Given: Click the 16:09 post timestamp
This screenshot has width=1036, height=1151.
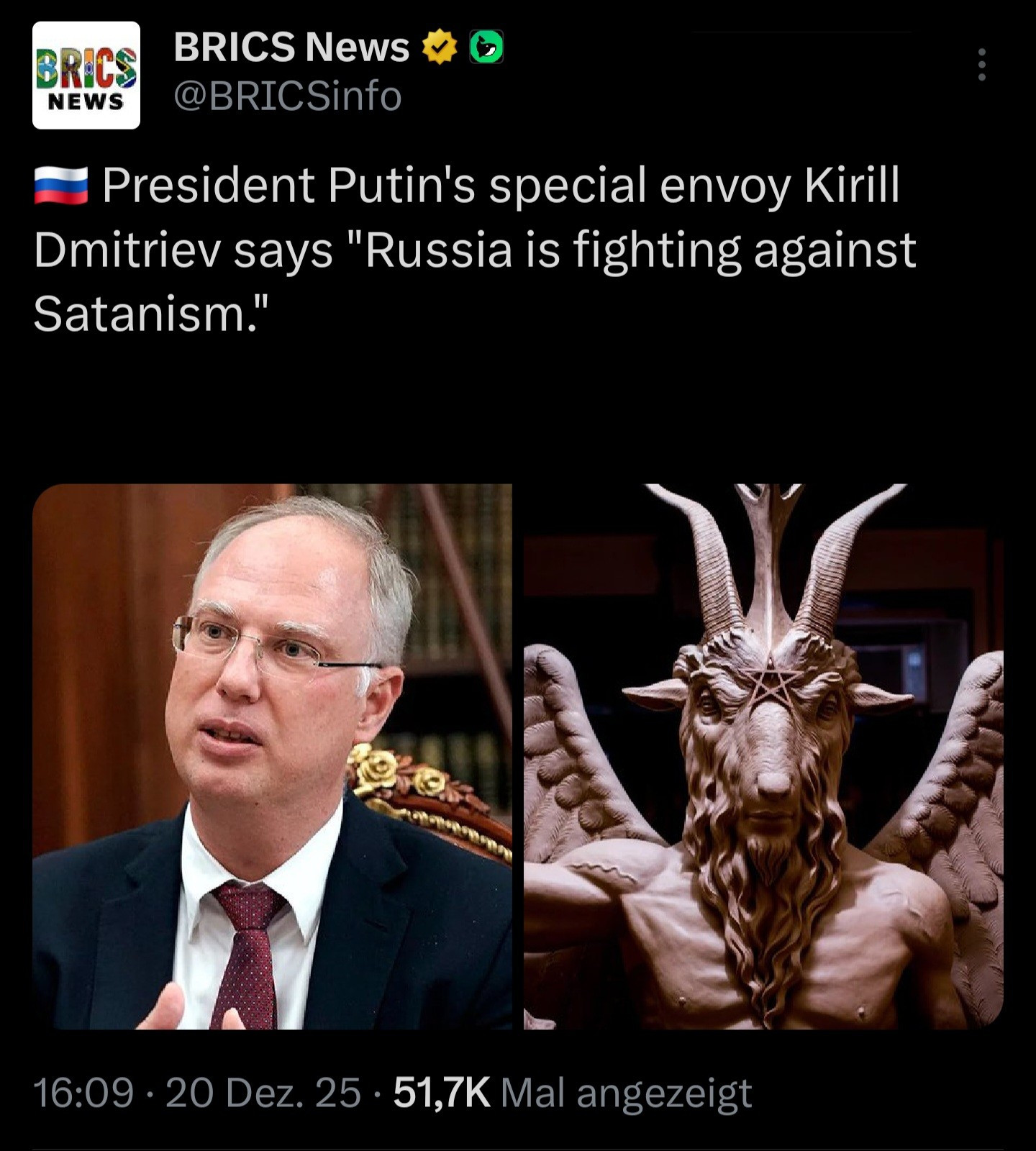Looking at the screenshot, I should (x=83, y=1093).
